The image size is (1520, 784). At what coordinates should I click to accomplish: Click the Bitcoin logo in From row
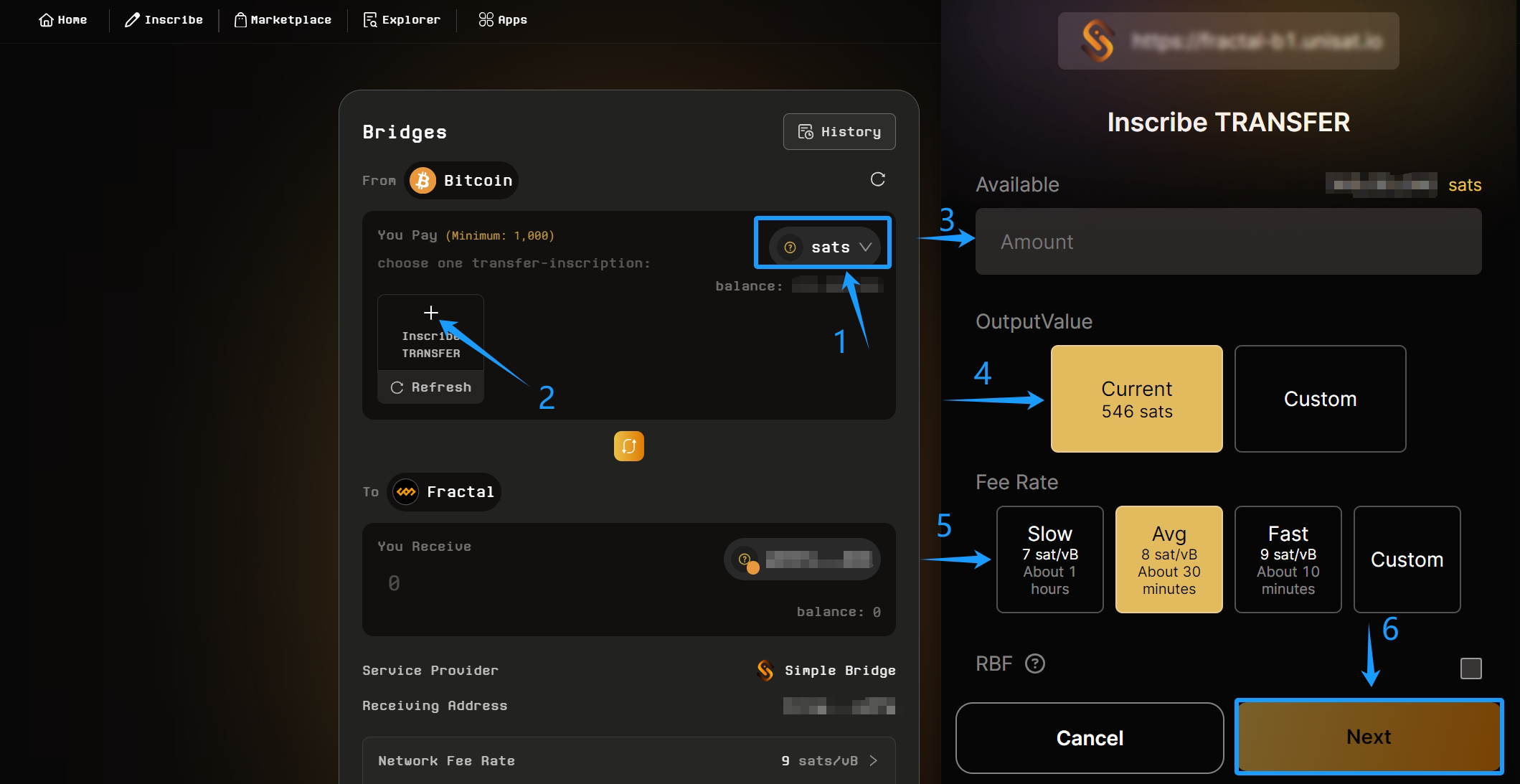(423, 181)
